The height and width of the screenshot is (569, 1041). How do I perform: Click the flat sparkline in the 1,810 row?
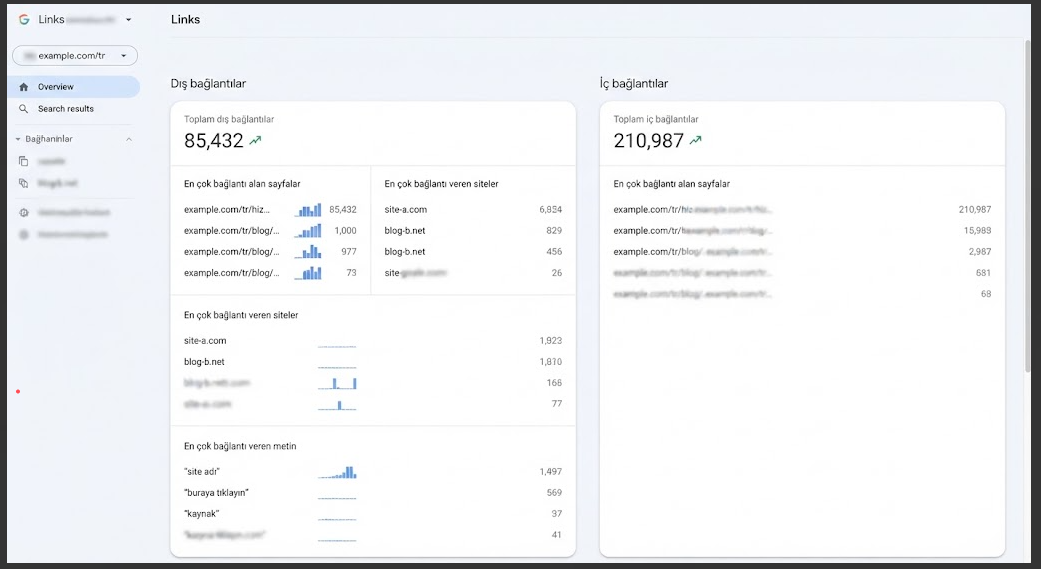pos(337,366)
